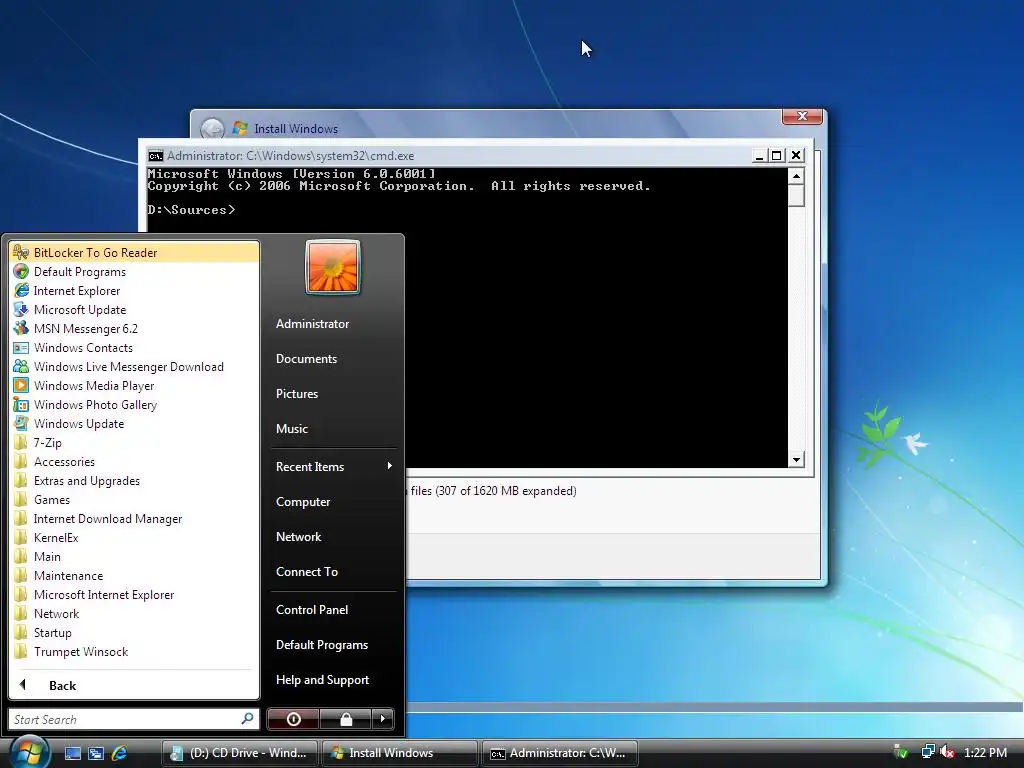Viewport: 1024px width, 768px height.
Task: Open Control Panel from the Start menu
Action: [x=332, y=609]
